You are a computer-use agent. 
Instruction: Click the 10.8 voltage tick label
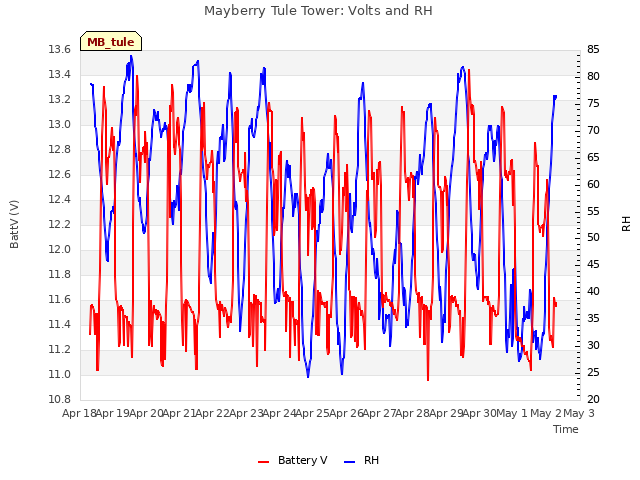point(60,400)
